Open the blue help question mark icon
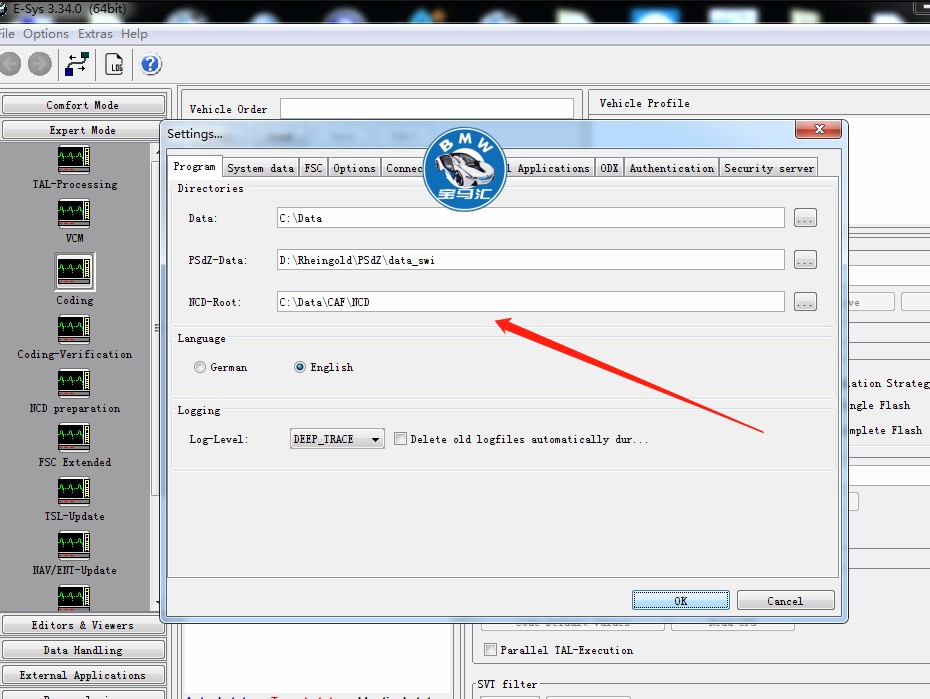This screenshot has height=699, width=930. point(151,64)
